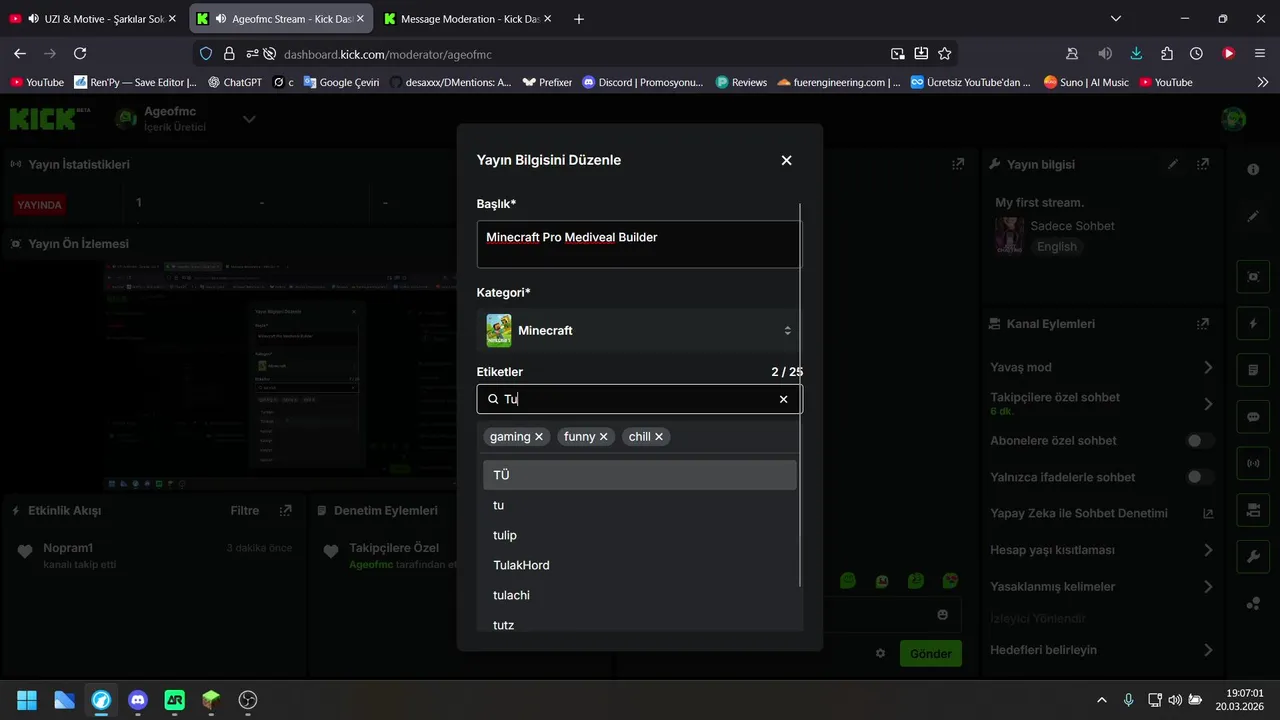Switch to Message Moderation Kick tab
This screenshot has width=1280, height=720.
tap(468, 19)
